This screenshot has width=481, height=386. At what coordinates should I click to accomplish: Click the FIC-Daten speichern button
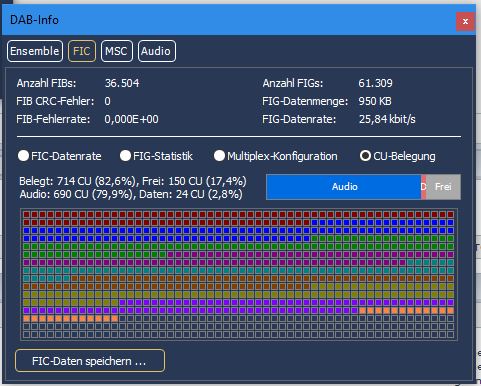pos(90,361)
